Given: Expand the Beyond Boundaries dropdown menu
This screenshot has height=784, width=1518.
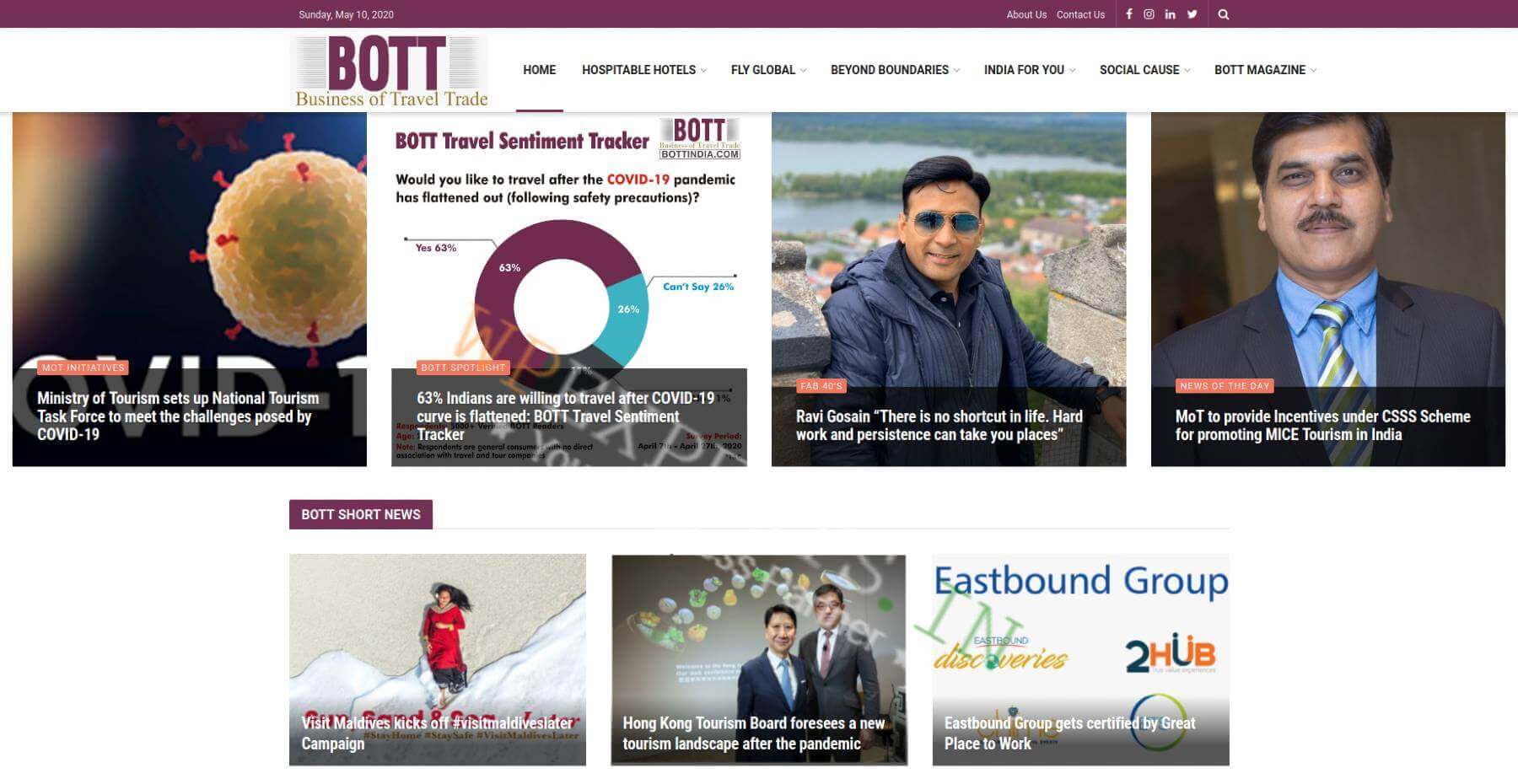Looking at the screenshot, I should click(x=895, y=70).
